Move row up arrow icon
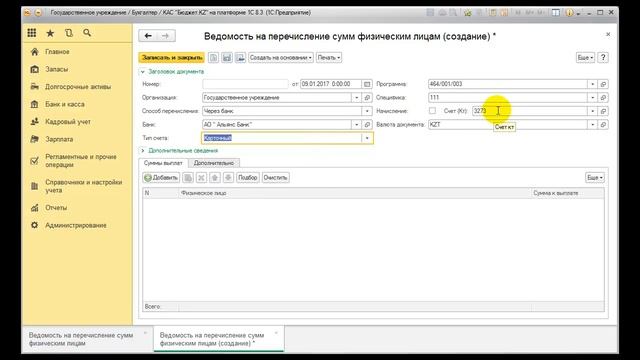Screen dimensions: 640x360 pyautogui.click(x=215, y=178)
